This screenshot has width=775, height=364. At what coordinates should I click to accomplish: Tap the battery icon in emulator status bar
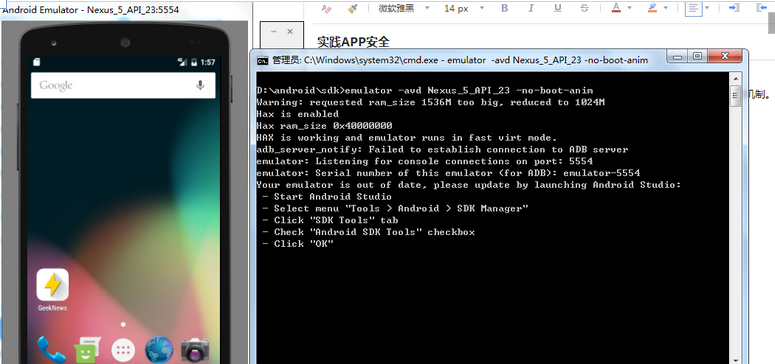click(x=195, y=62)
